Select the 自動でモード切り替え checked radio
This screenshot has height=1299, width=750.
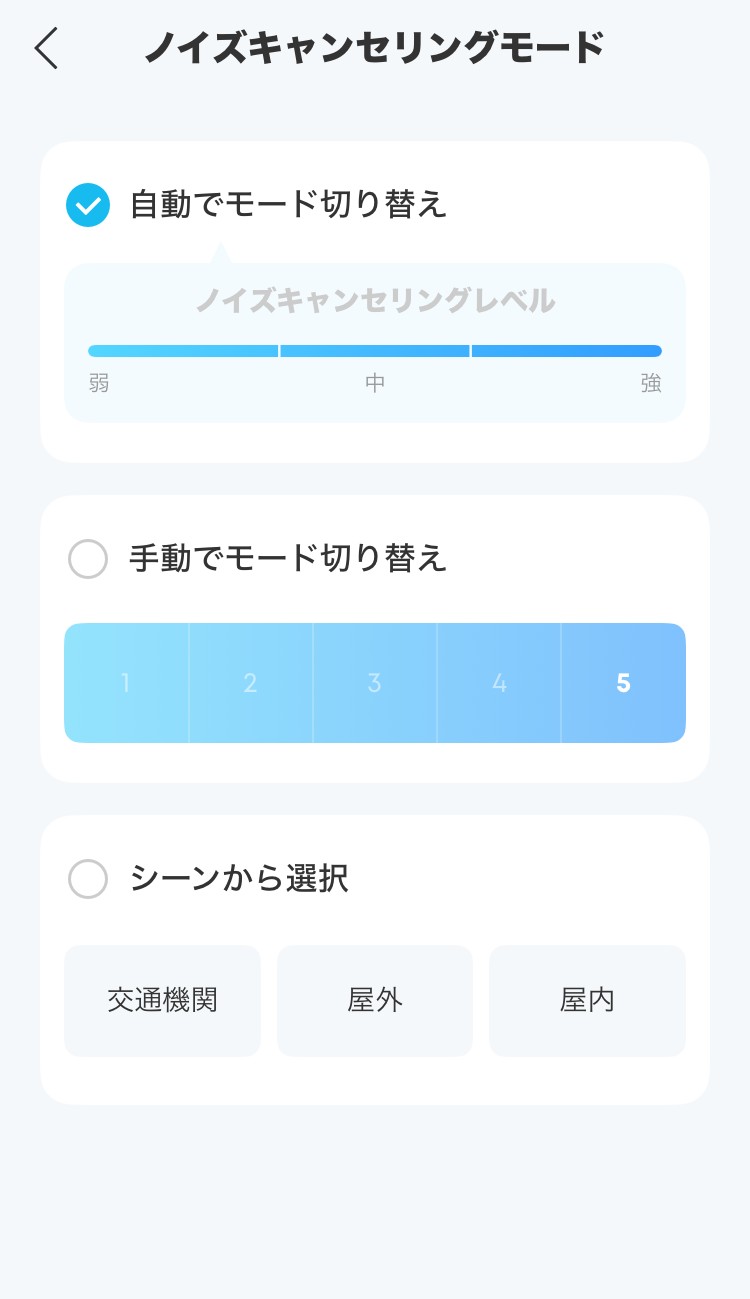click(x=88, y=205)
